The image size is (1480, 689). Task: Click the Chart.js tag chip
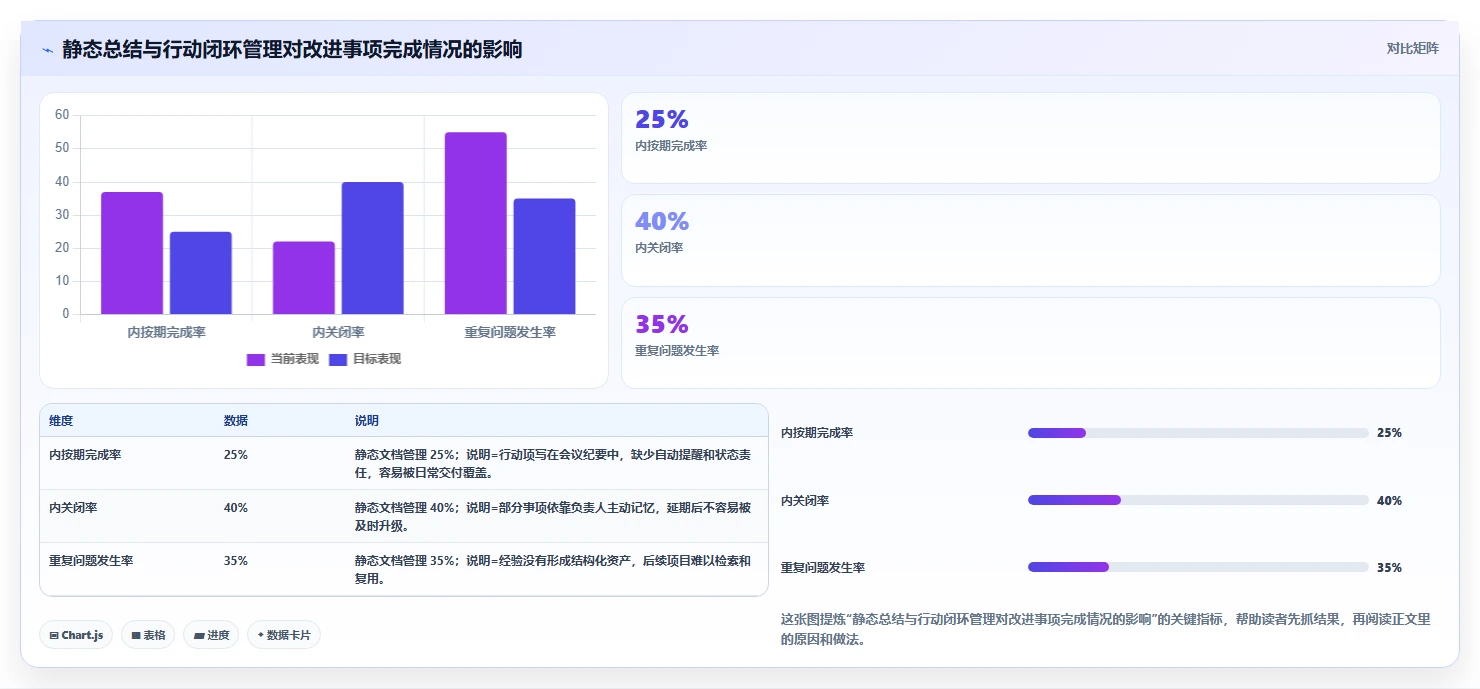(x=76, y=635)
